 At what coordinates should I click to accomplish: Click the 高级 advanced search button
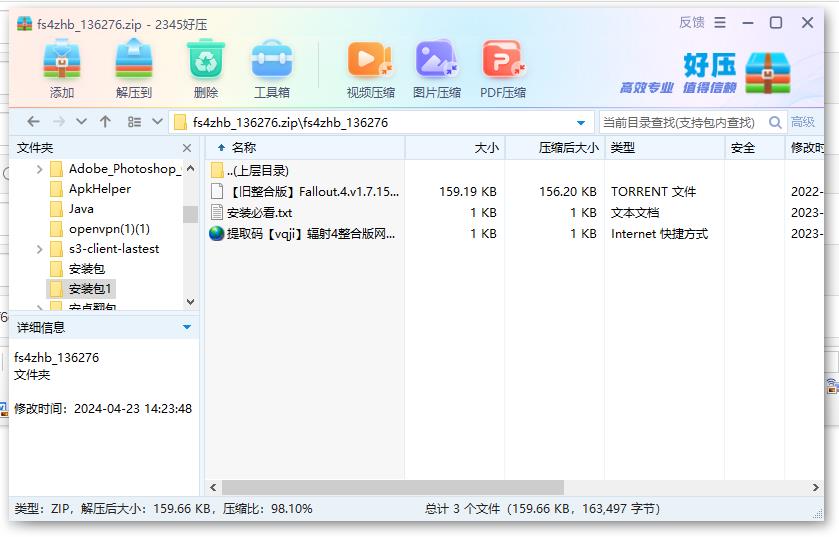(803, 122)
